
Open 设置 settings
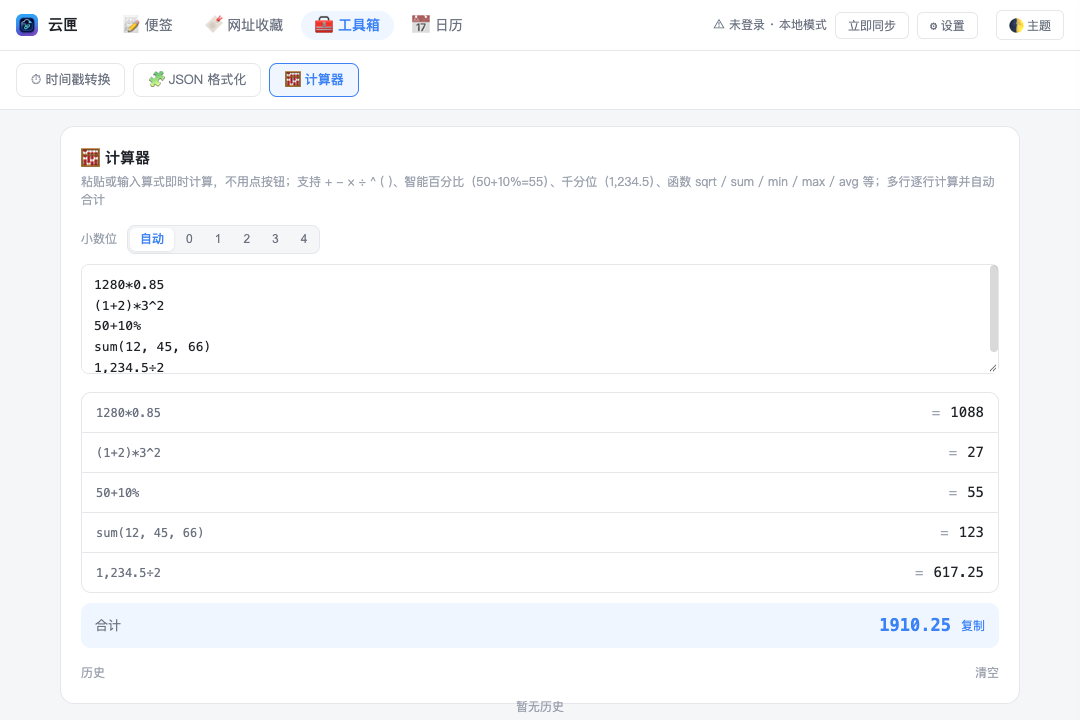(947, 25)
